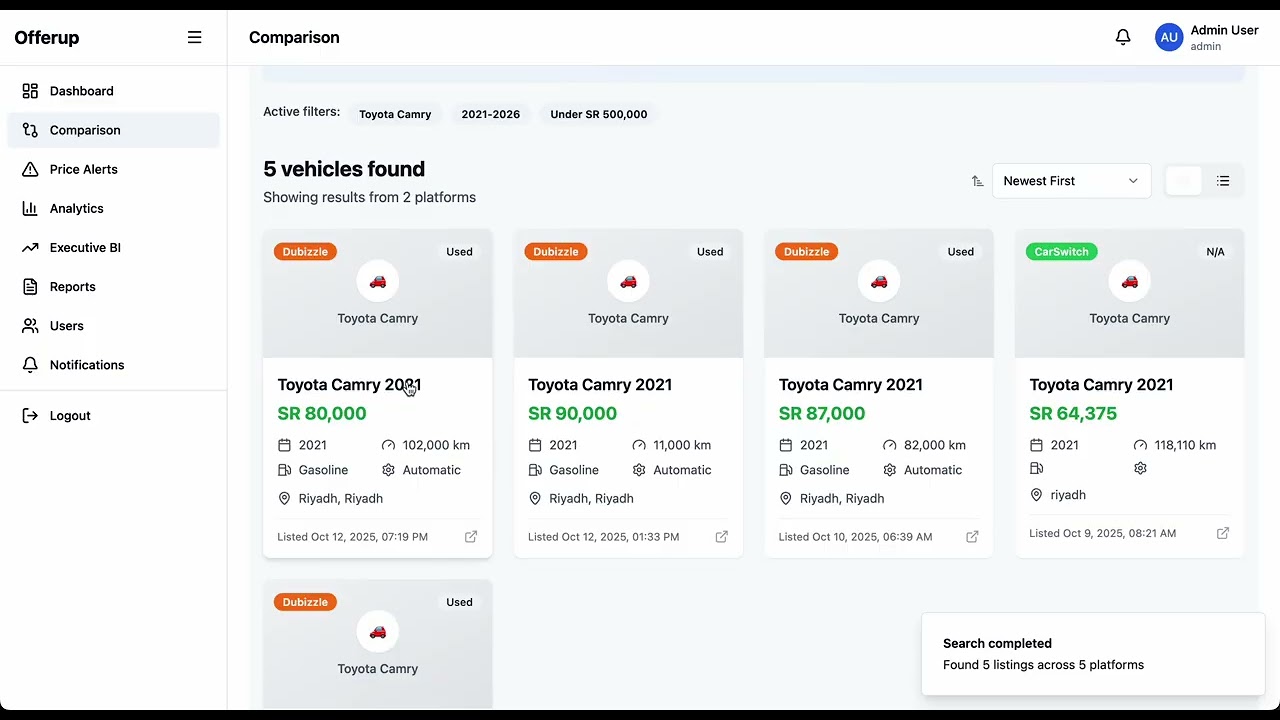This screenshot has width=1280, height=720.
Task: Click the green CarSwitch platform badge
Action: (1061, 252)
